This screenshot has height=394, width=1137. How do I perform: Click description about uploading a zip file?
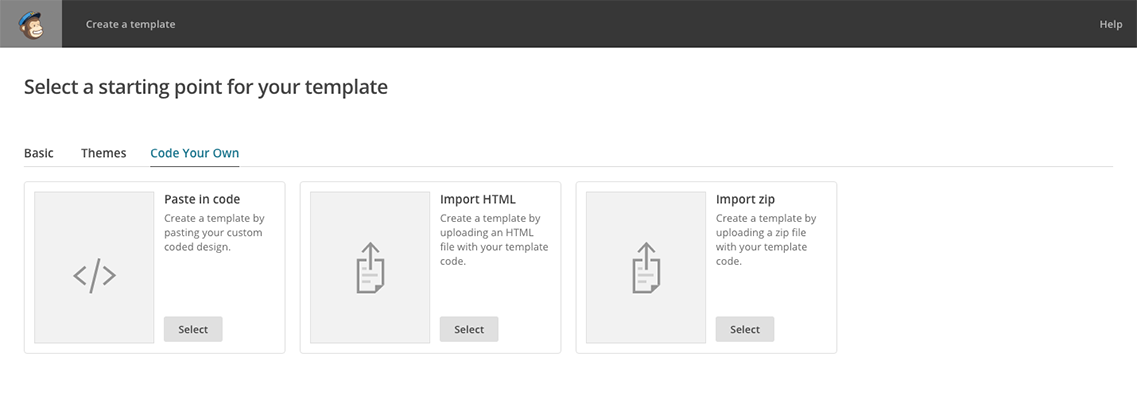(x=766, y=239)
